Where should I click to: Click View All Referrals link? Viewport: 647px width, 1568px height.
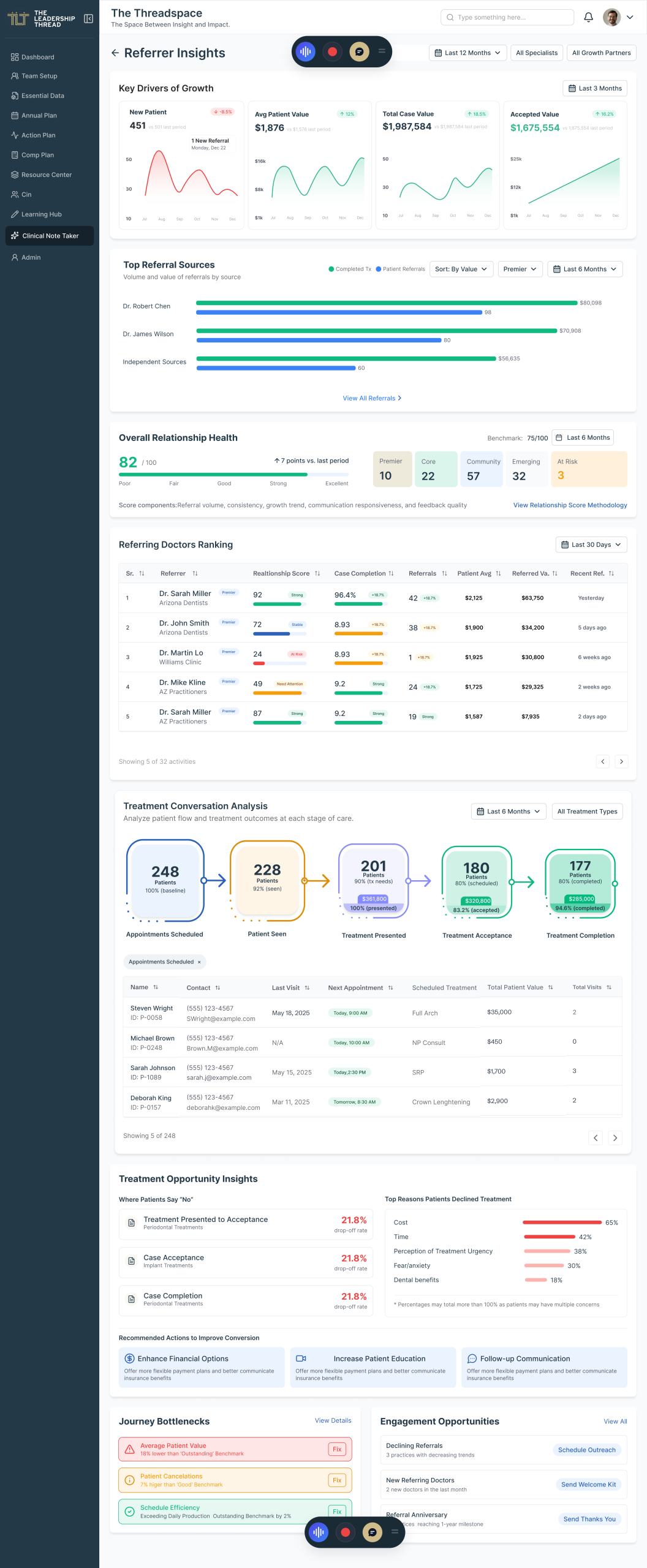[372, 398]
